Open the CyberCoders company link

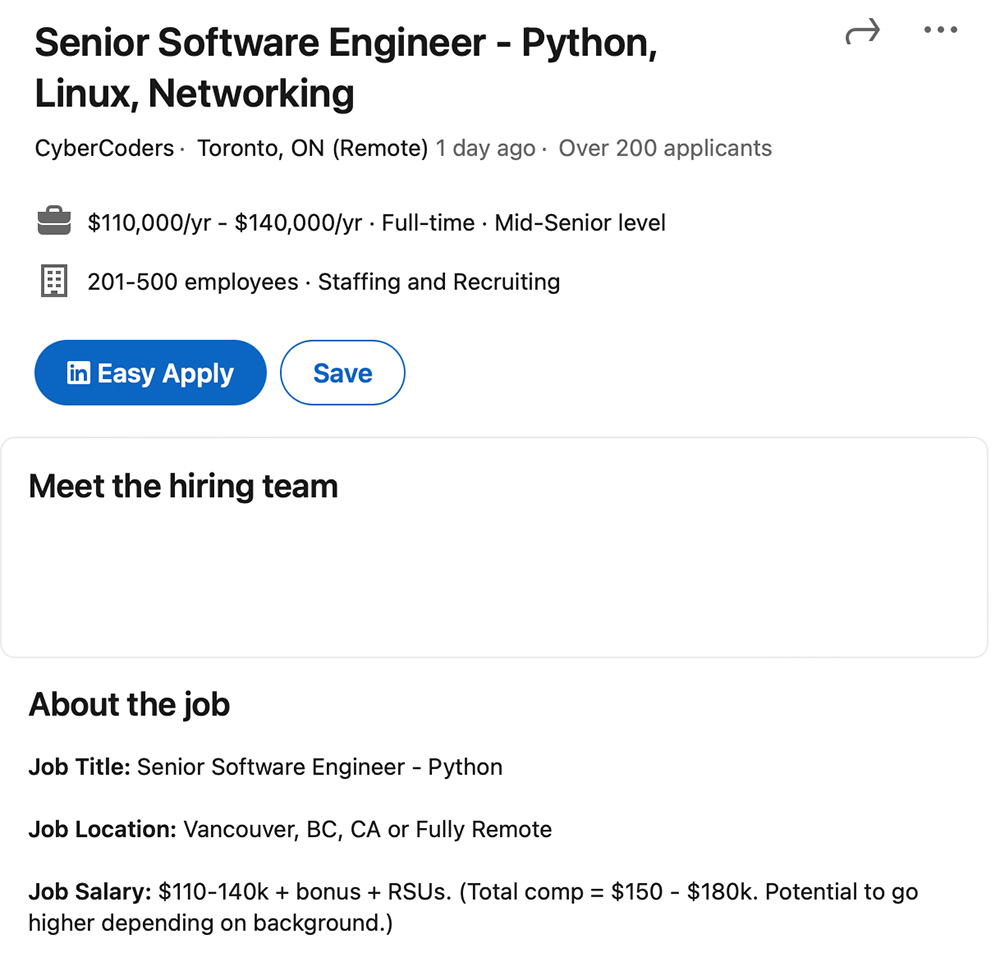[104, 148]
